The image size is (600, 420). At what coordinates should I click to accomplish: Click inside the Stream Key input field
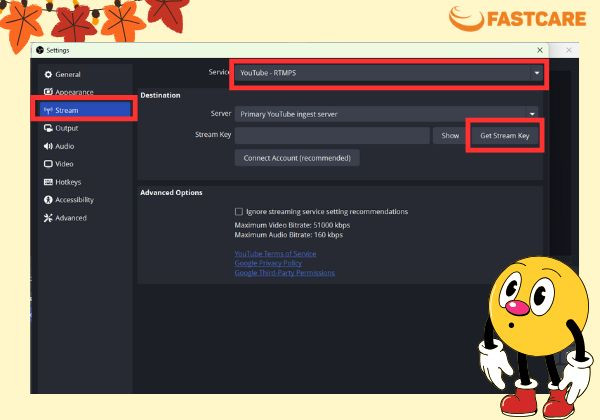pyautogui.click(x=332, y=135)
